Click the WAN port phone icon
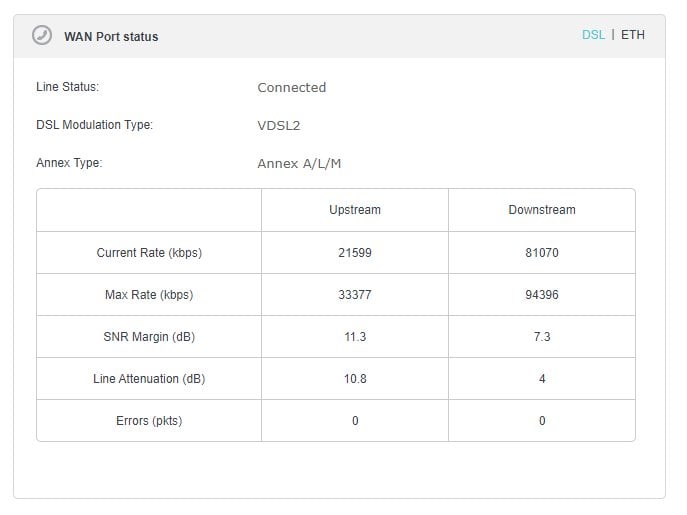Viewport: 687px width, 515px height. [x=41, y=36]
